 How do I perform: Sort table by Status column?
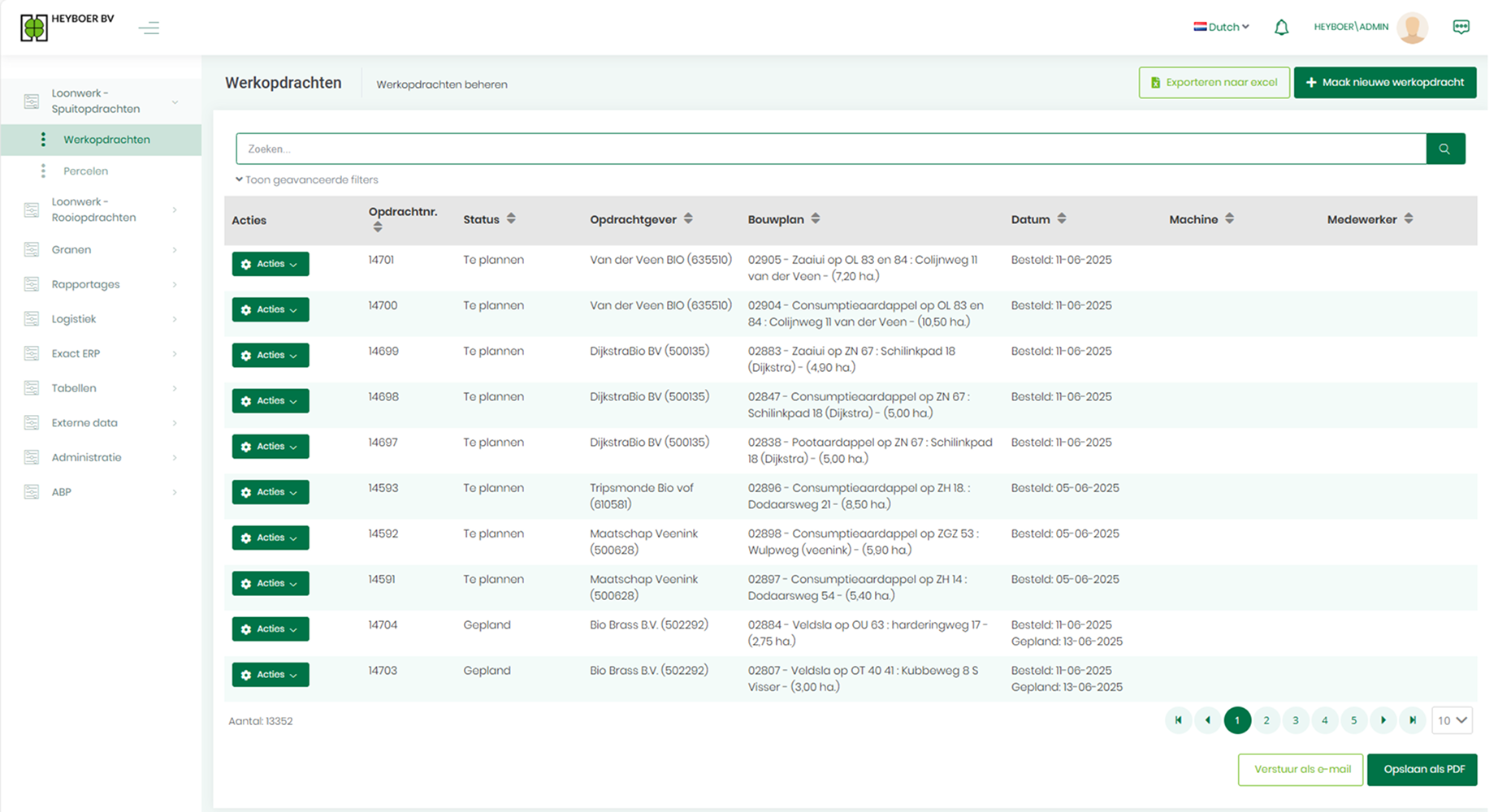tap(511, 219)
